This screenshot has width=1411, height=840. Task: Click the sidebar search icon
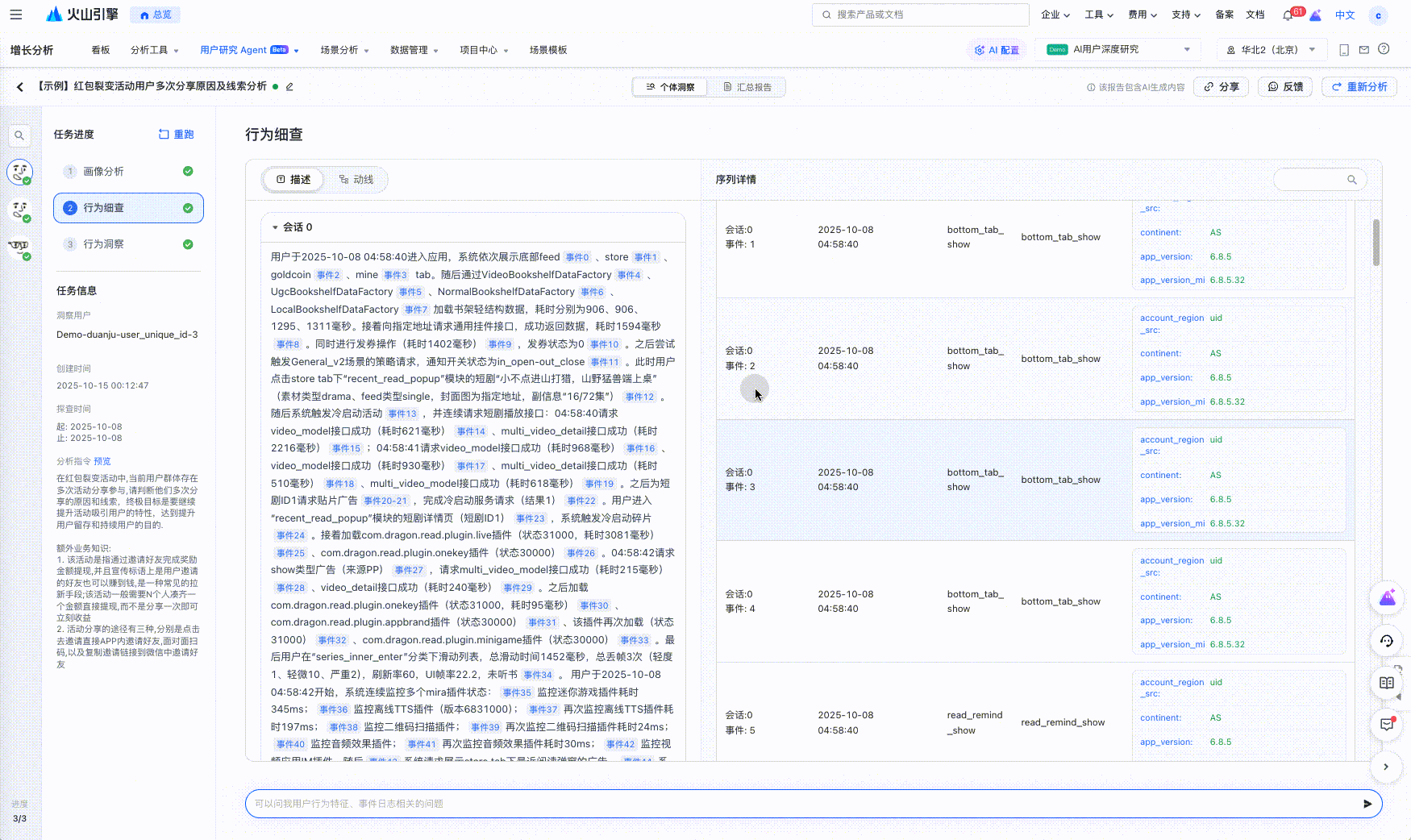tap(19, 135)
